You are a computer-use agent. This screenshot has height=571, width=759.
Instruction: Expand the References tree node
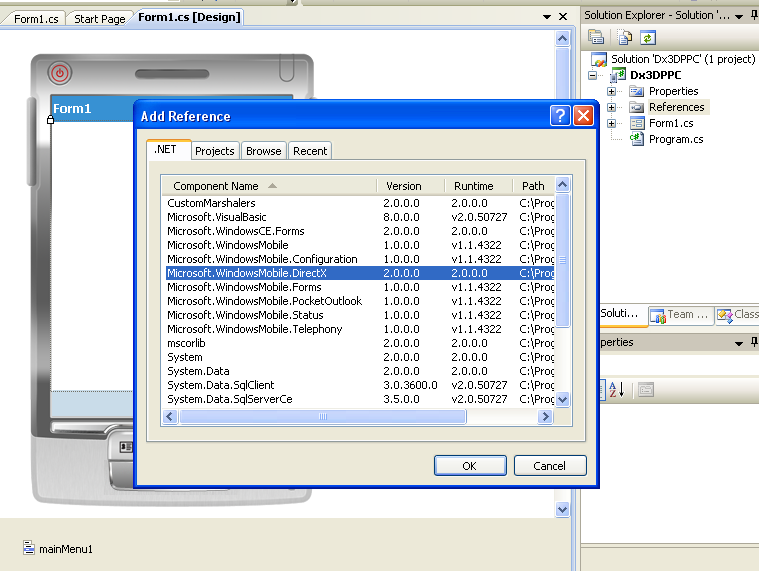click(611, 107)
